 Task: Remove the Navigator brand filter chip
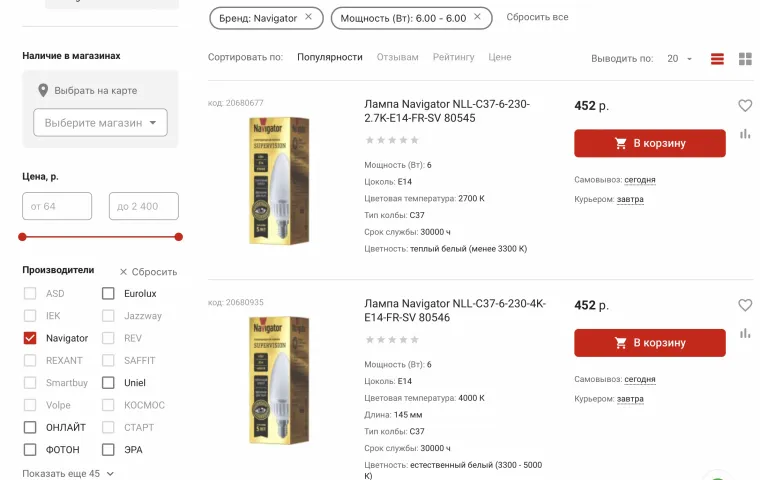point(308,17)
